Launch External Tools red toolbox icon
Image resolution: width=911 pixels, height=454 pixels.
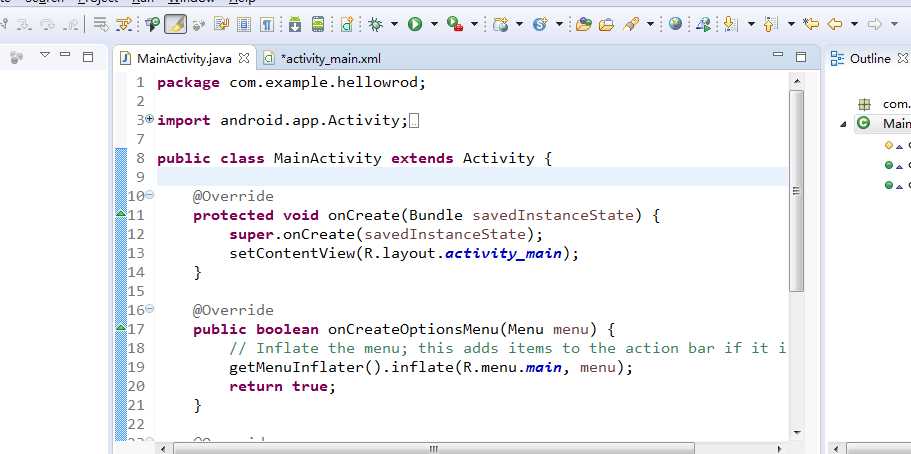[x=454, y=24]
